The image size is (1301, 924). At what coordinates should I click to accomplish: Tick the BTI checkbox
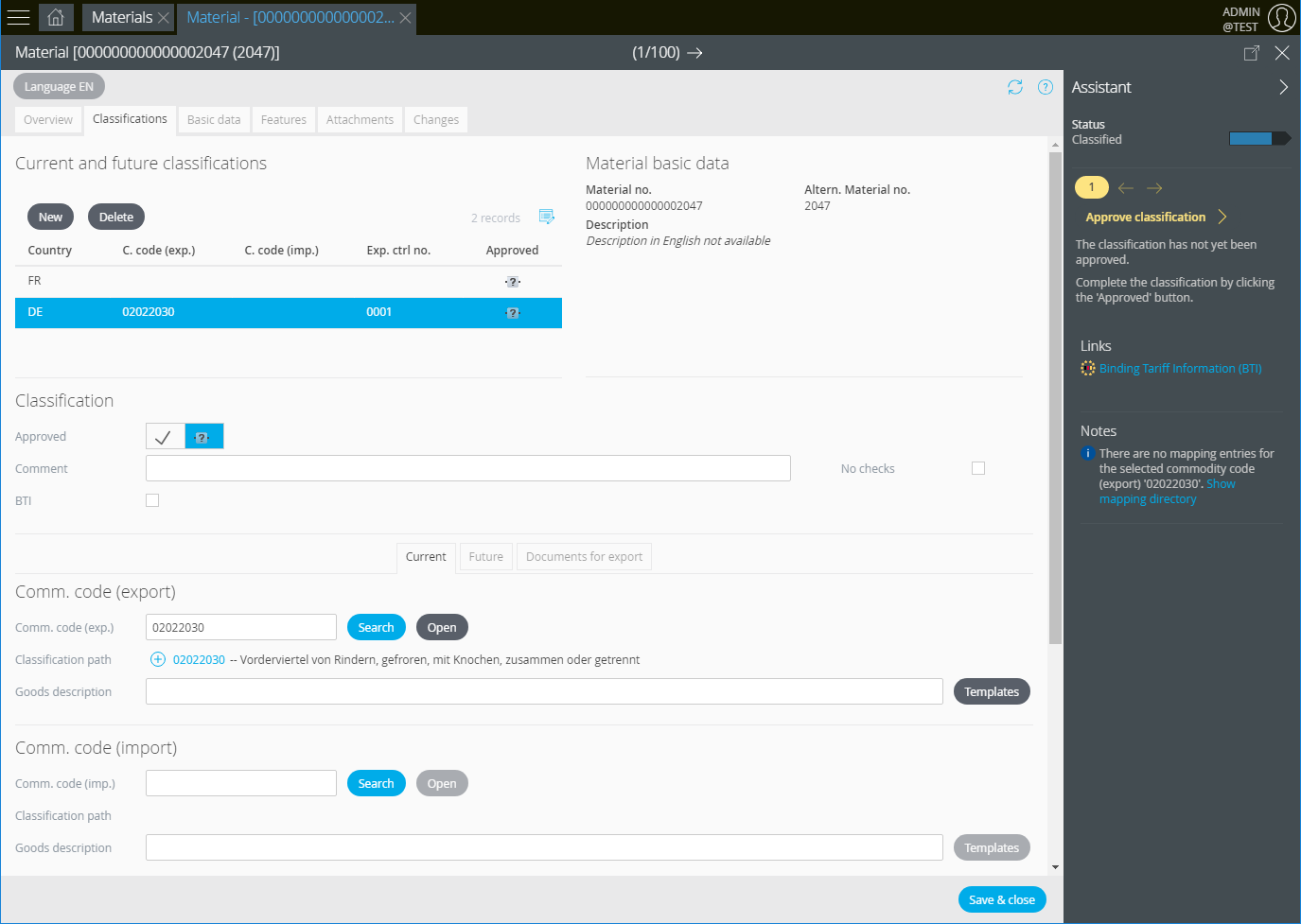[152, 500]
